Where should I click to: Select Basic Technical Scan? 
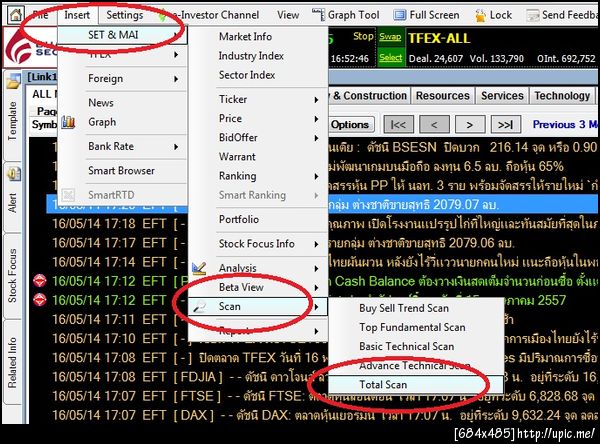[406, 346]
